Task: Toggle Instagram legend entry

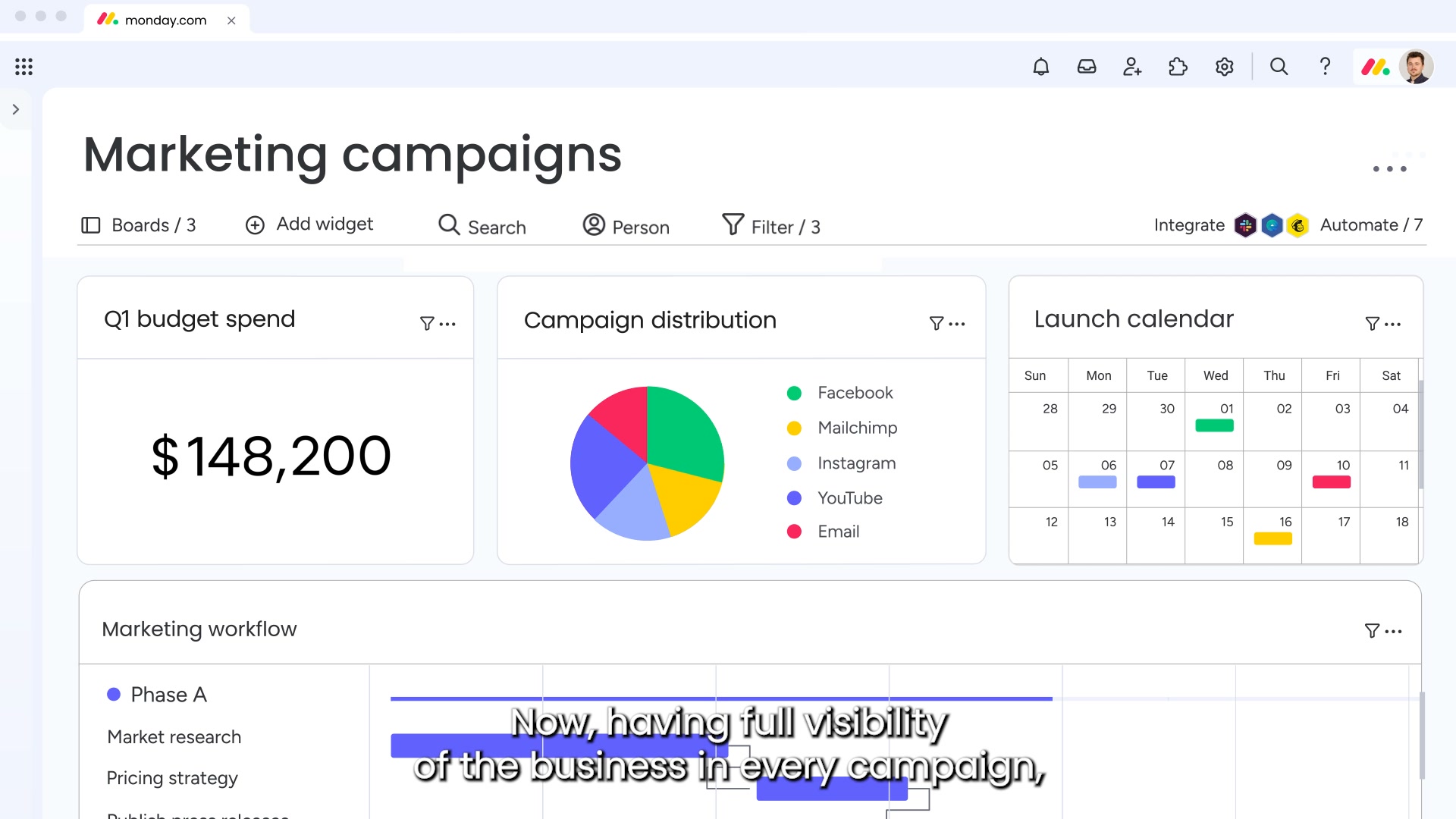Action: coord(841,463)
